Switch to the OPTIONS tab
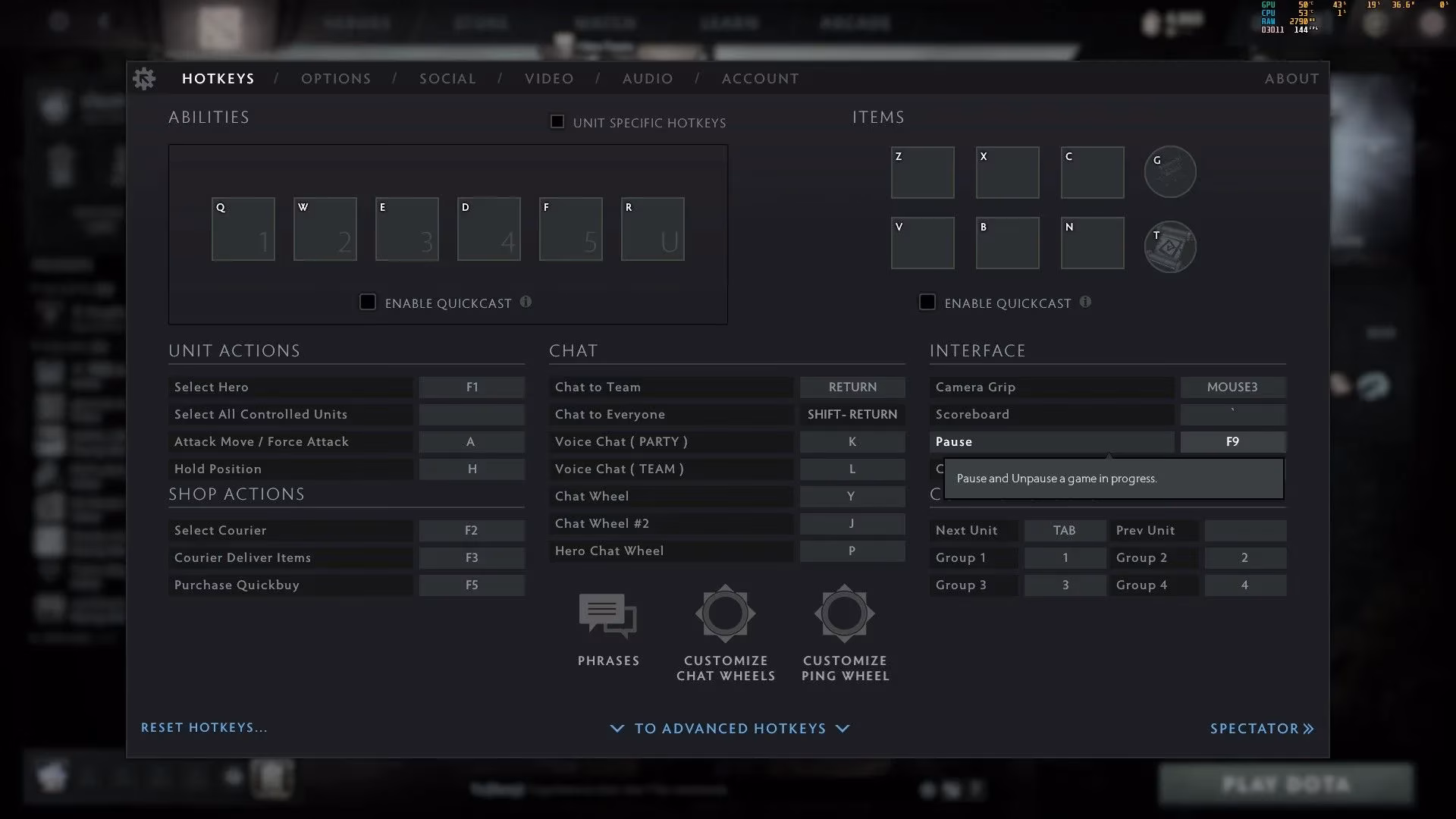This screenshot has width=1456, height=819. pyautogui.click(x=336, y=78)
